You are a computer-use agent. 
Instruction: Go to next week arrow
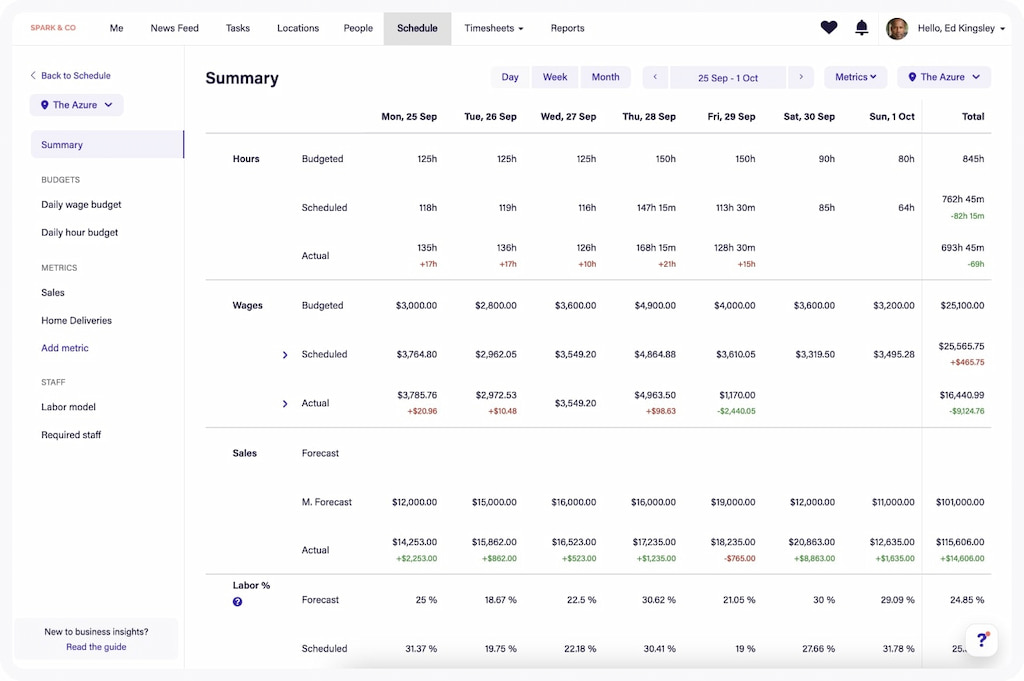(x=800, y=77)
